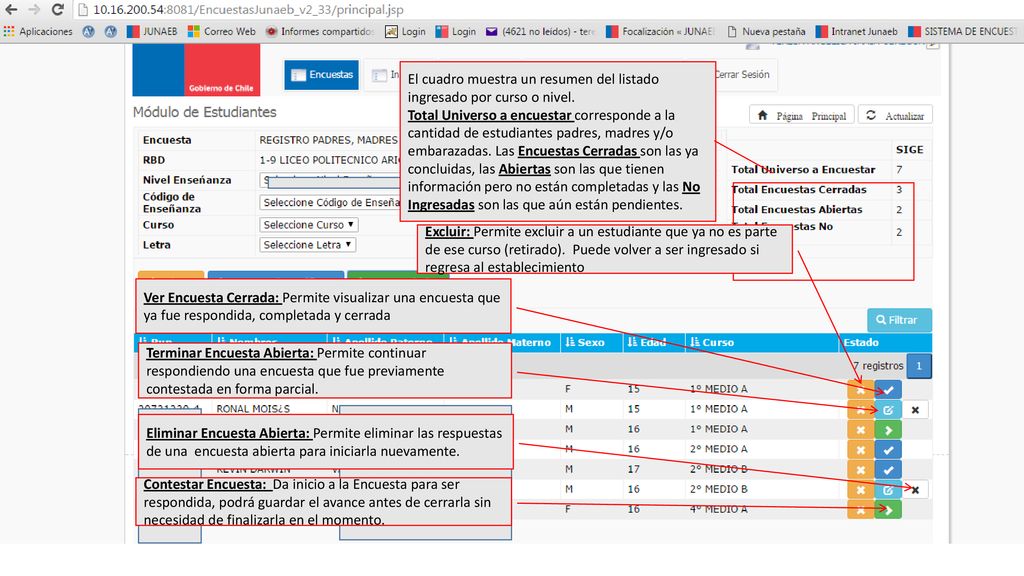Open the JUNAEB bookmark
This screenshot has height=576, width=1024.
(x=152, y=31)
